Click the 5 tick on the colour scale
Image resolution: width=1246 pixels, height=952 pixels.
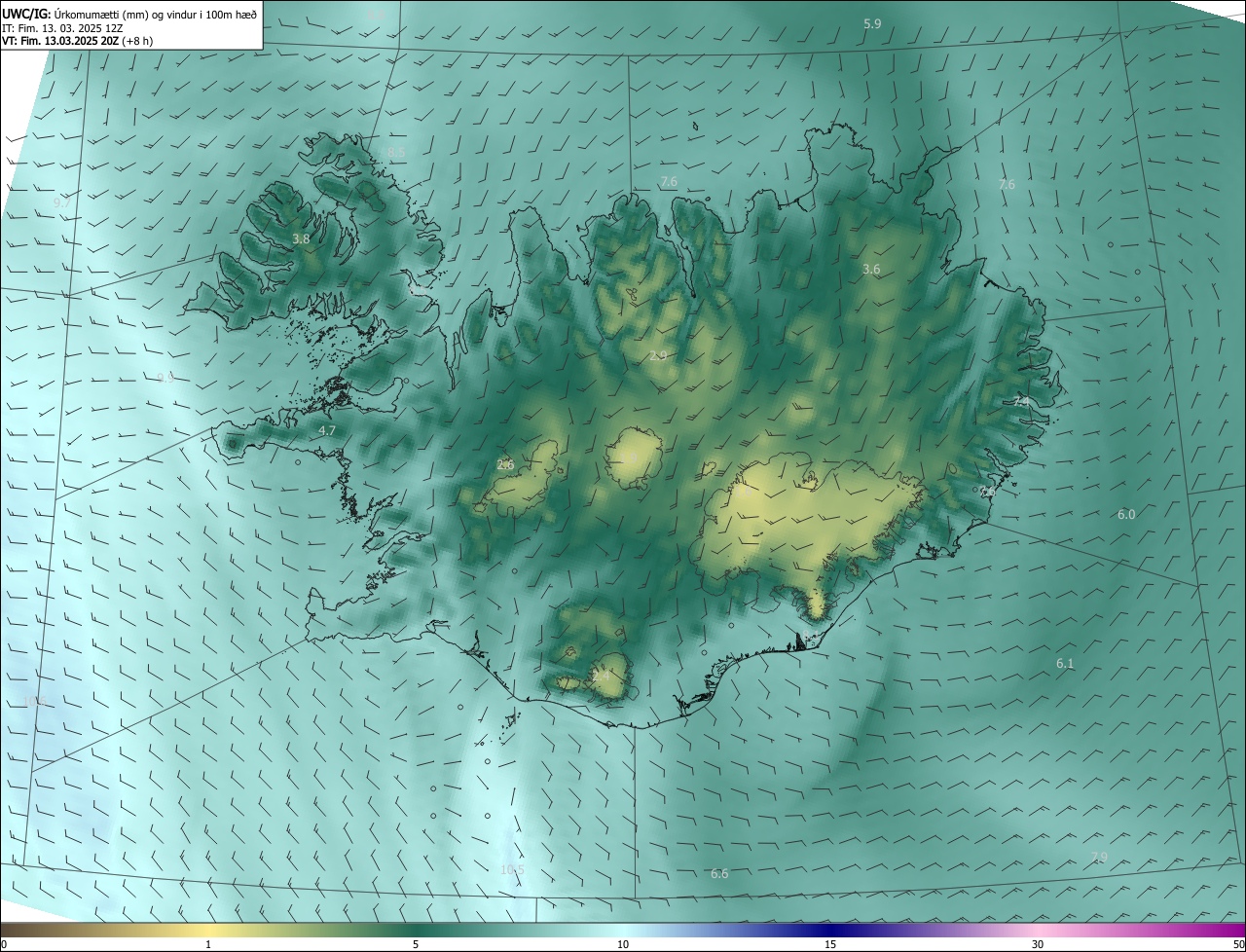pyautogui.click(x=416, y=944)
